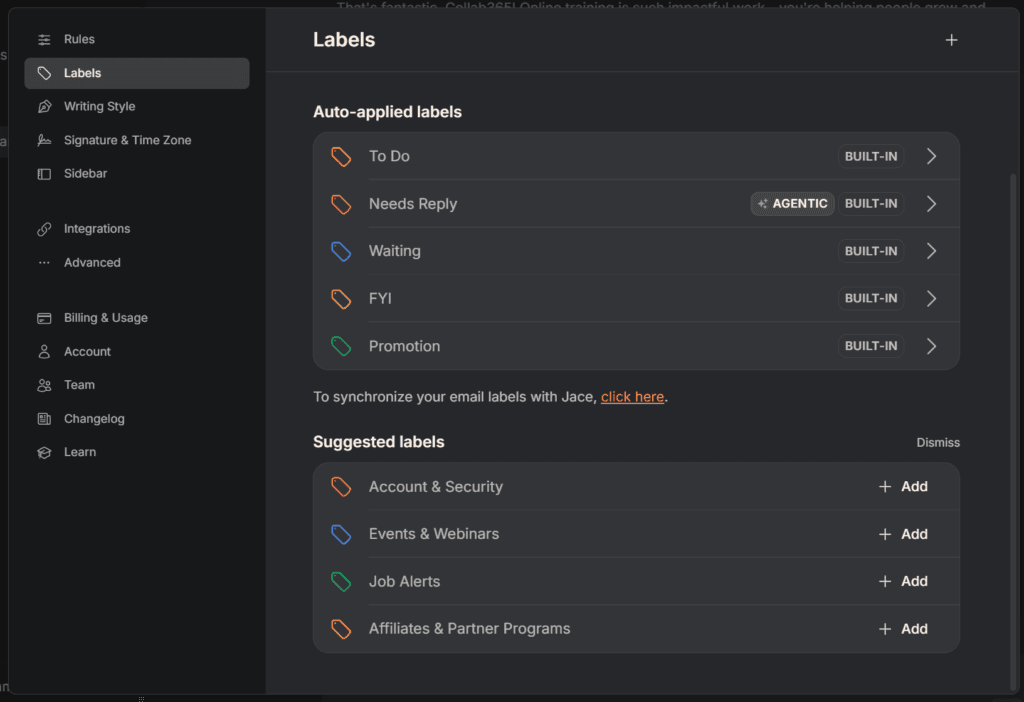Follow the 'click here' synchronize link

(x=632, y=397)
